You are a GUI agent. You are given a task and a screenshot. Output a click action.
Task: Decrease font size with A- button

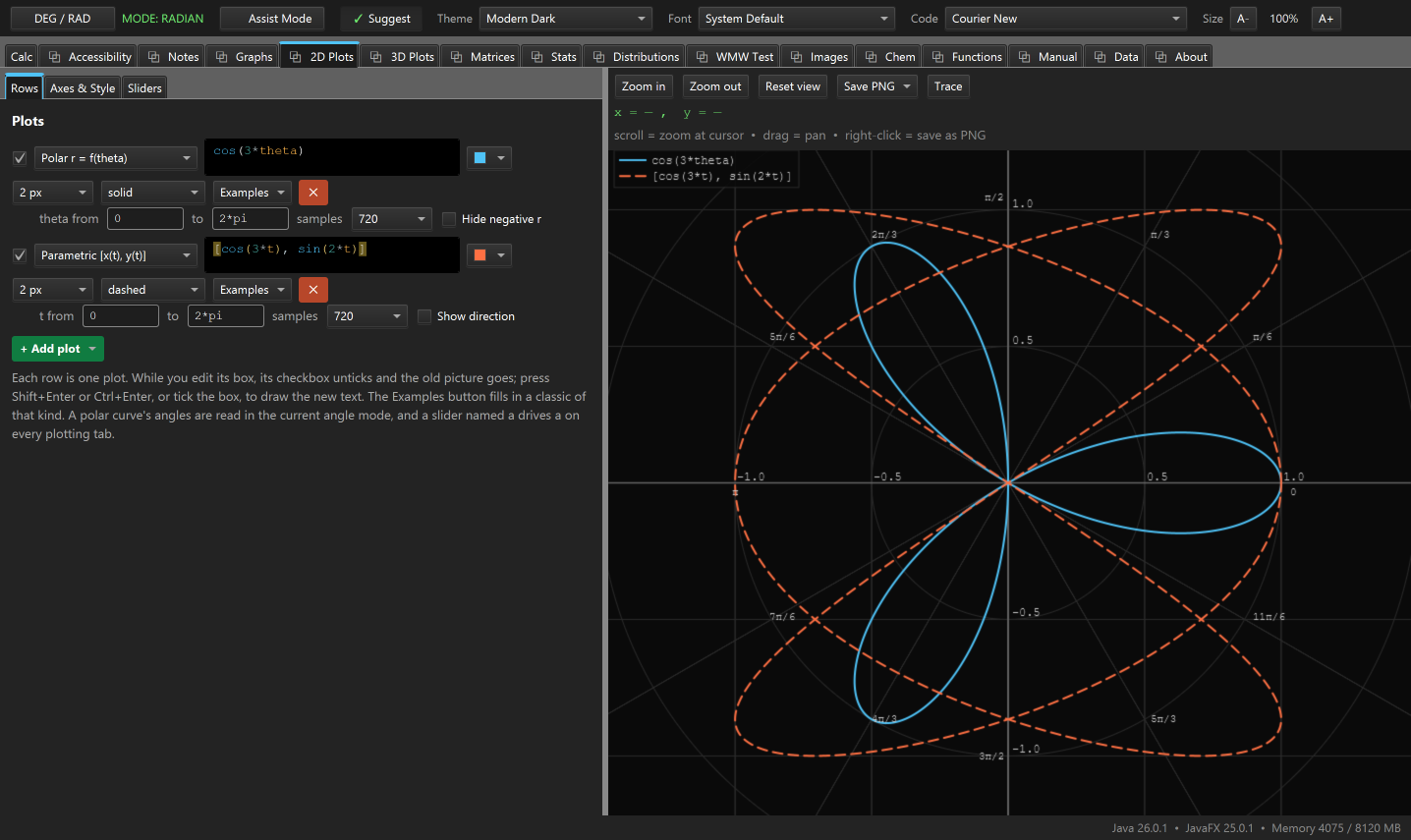point(1243,19)
